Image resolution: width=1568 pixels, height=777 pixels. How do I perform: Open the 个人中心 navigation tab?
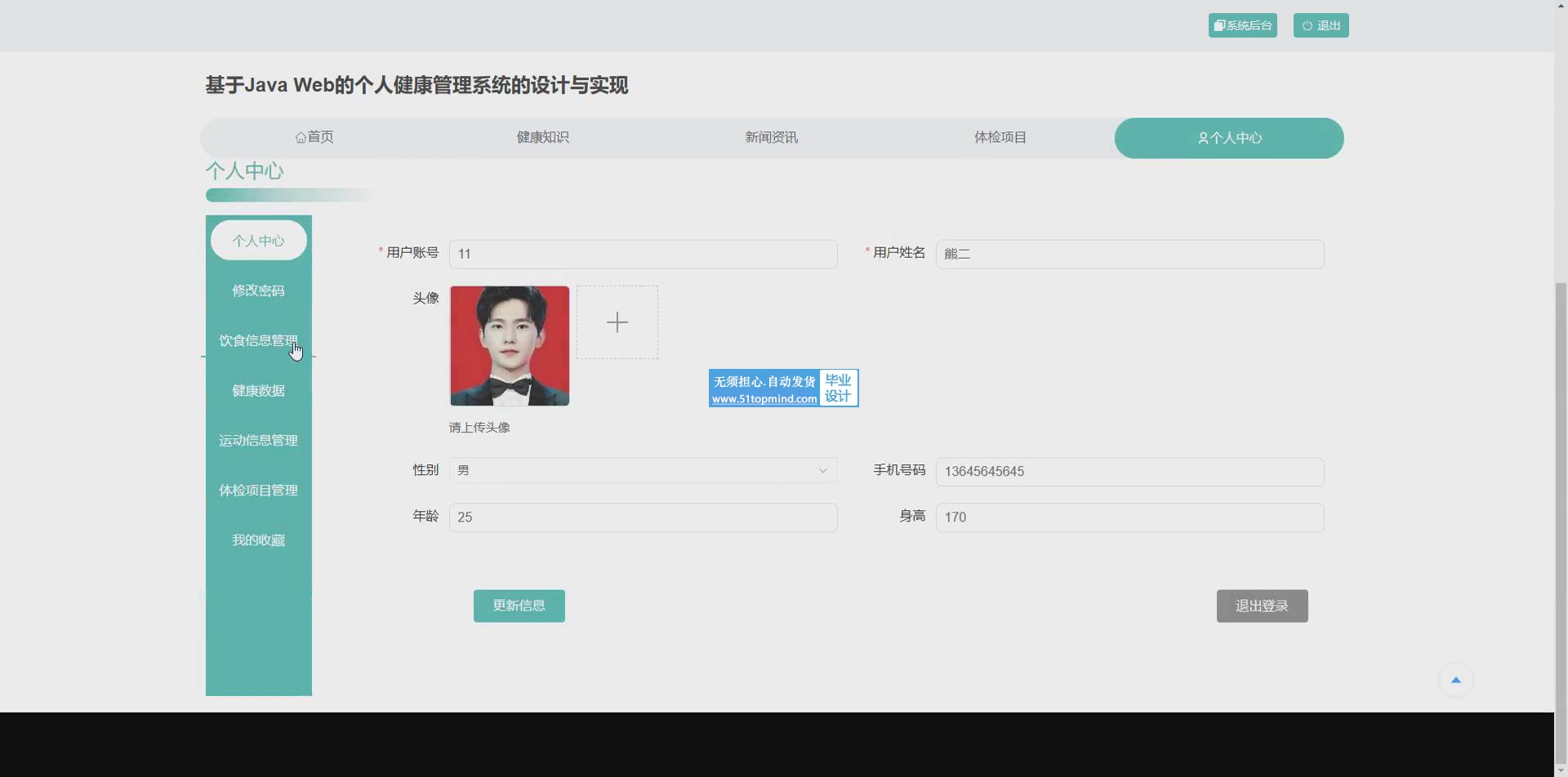1228,138
